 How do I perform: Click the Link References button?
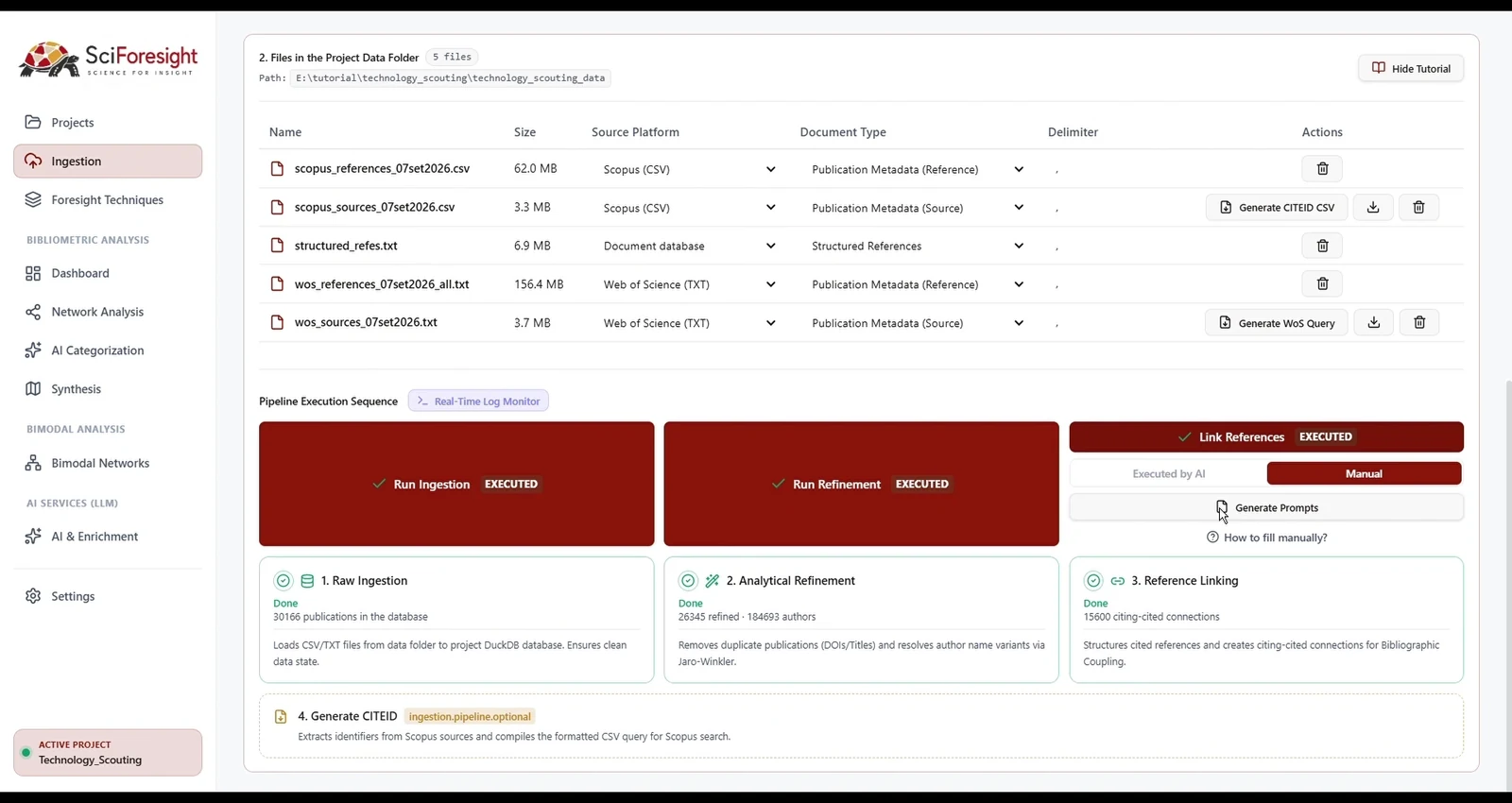coord(1266,436)
